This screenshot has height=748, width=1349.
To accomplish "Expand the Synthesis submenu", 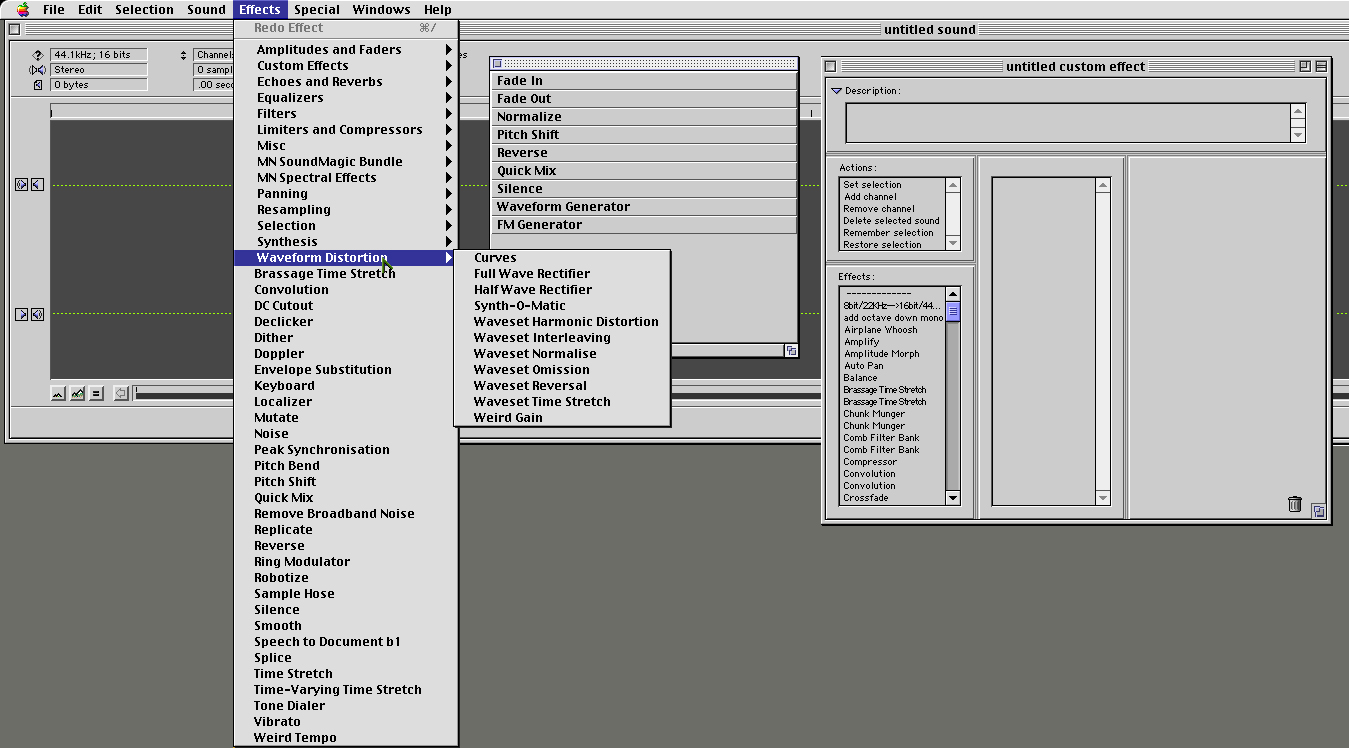I will pyautogui.click(x=346, y=242).
